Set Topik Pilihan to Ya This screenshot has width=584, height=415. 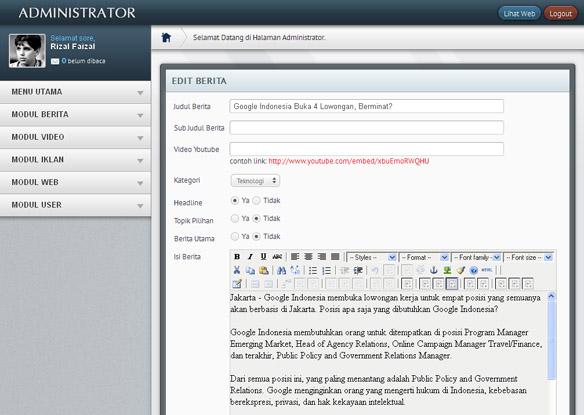pyautogui.click(x=235, y=218)
